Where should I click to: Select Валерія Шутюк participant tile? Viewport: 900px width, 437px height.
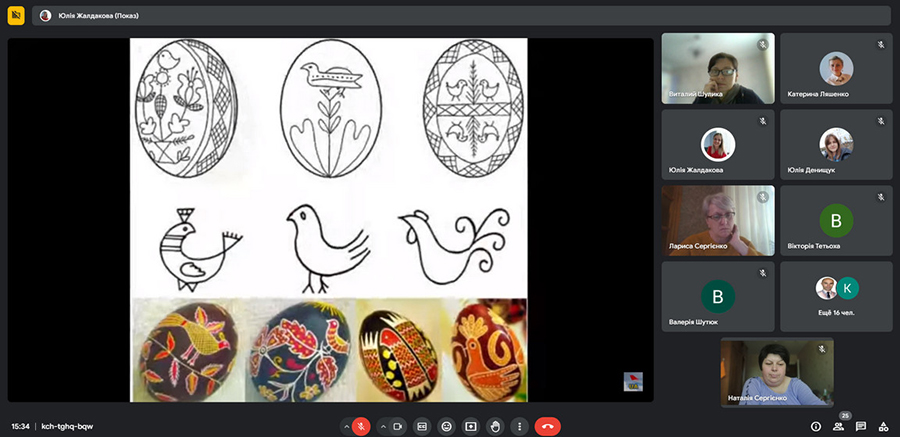click(718, 297)
